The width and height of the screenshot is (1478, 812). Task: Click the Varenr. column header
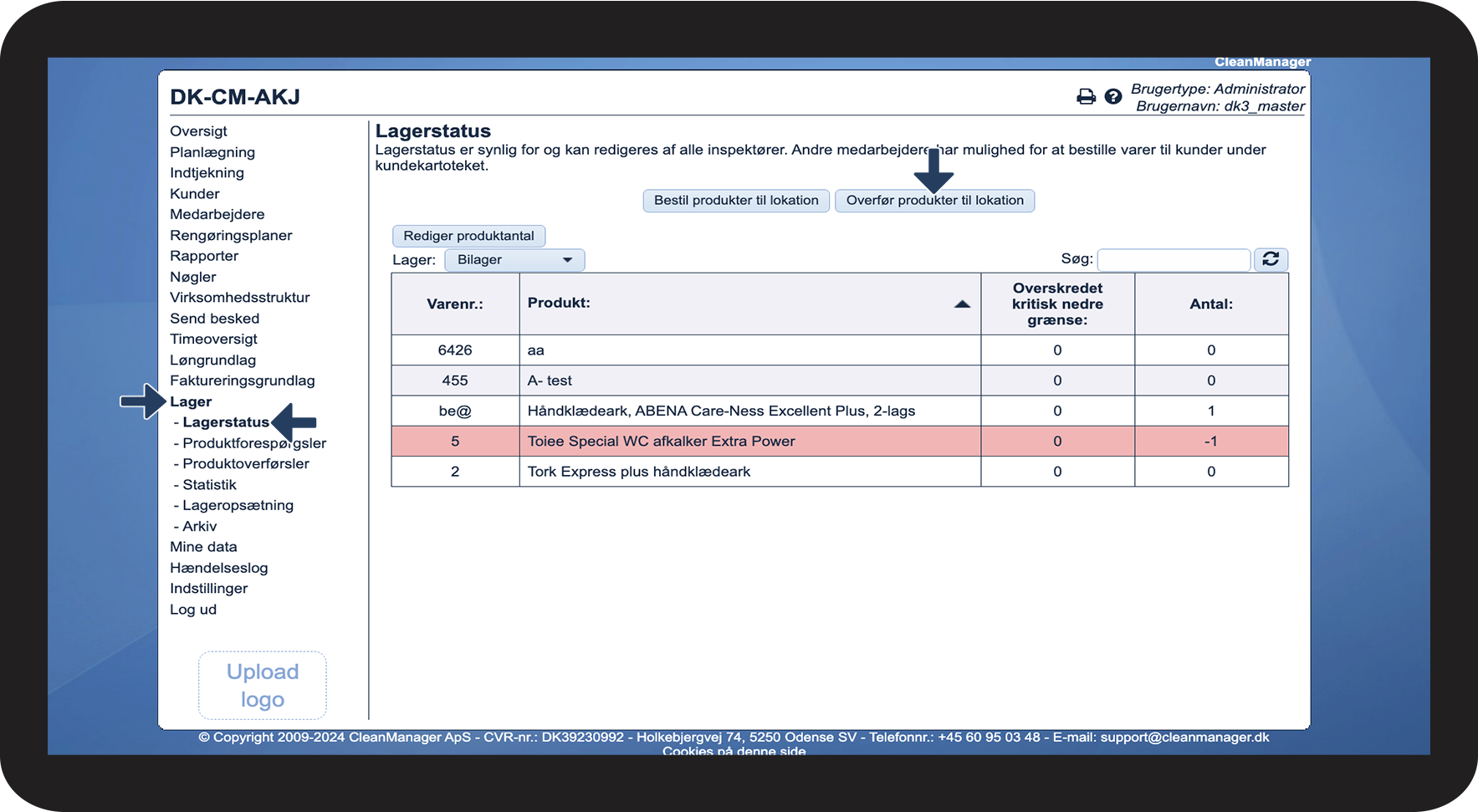coord(455,304)
